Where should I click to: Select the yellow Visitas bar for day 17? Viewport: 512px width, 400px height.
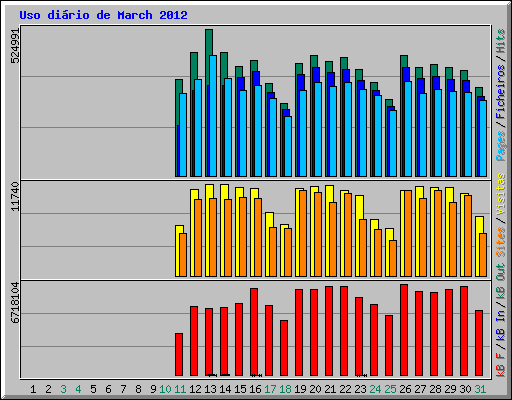point(268,244)
